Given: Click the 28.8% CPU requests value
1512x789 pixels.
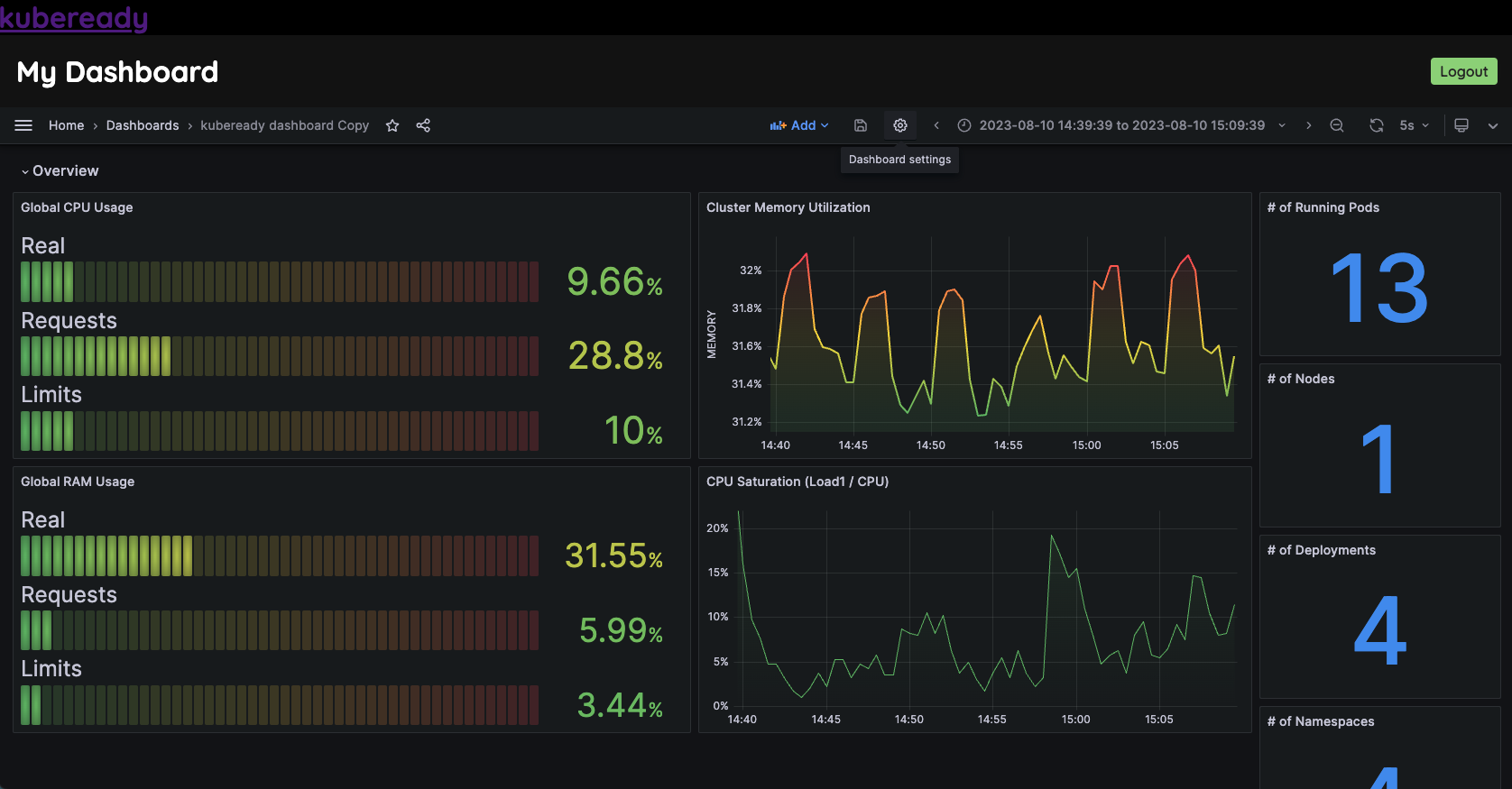Looking at the screenshot, I should pyautogui.click(x=615, y=356).
